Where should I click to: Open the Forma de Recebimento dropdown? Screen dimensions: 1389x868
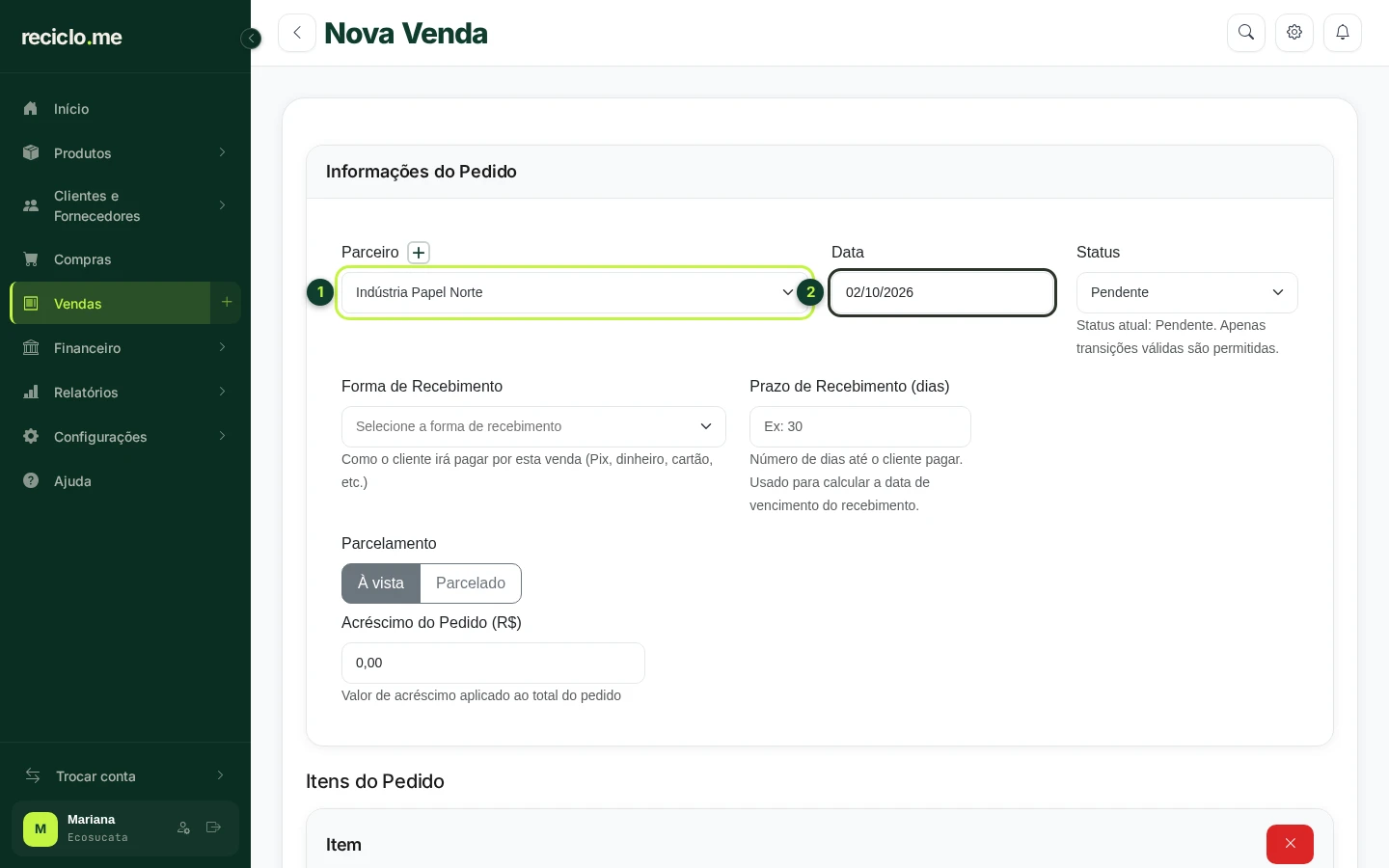pyautogui.click(x=533, y=426)
